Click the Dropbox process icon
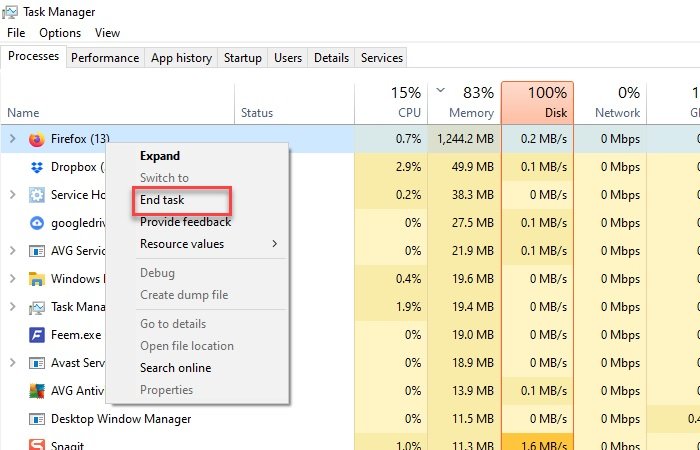This screenshot has height=450, width=700. point(36,167)
